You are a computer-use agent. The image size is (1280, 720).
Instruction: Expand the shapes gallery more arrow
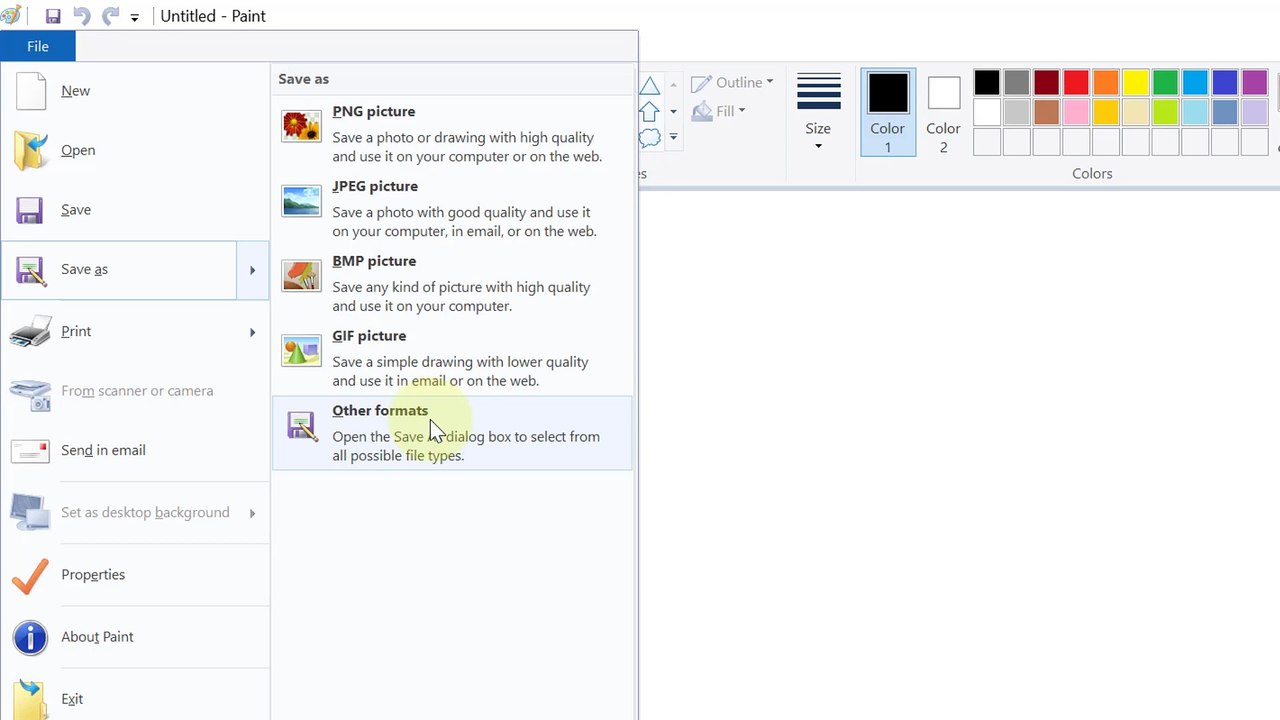point(673,137)
